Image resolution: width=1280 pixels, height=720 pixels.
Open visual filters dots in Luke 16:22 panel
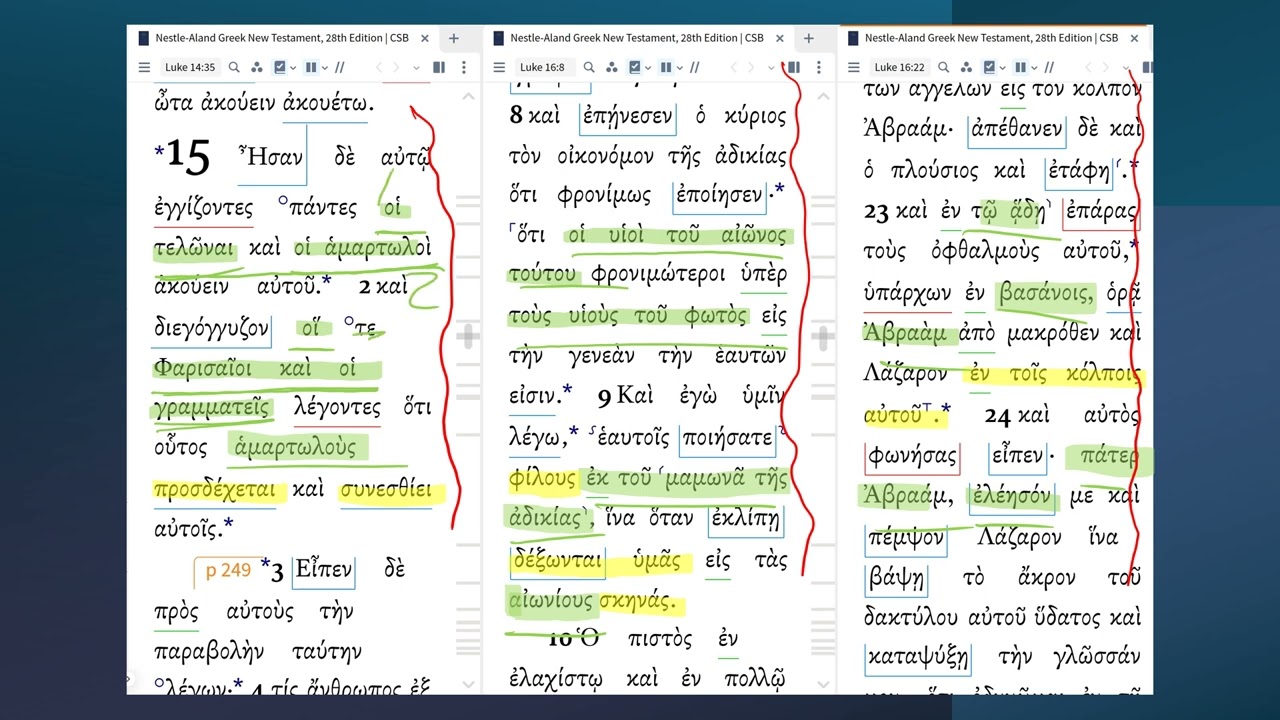coord(966,67)
